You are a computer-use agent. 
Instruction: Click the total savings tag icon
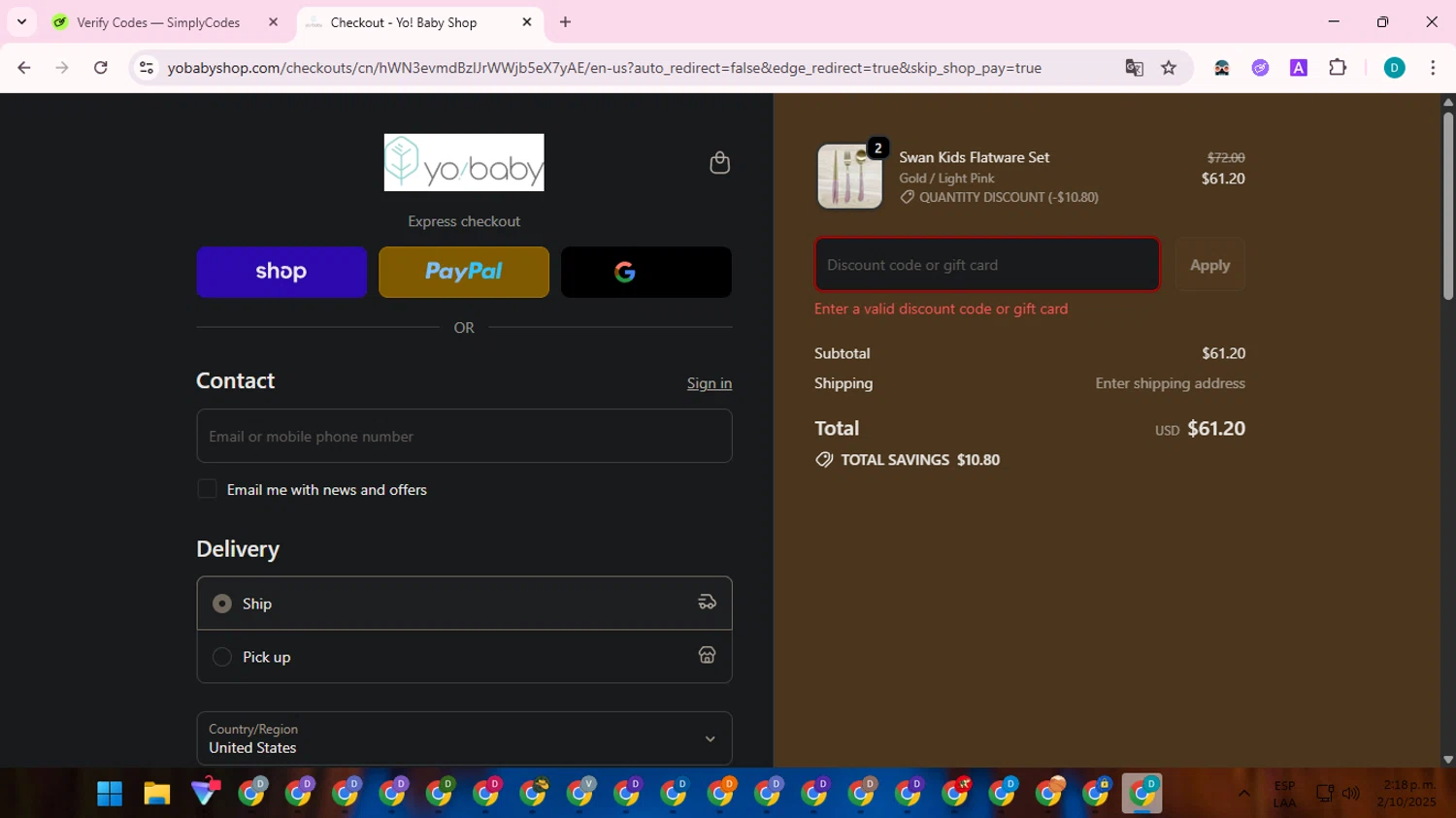coord(824,460)
